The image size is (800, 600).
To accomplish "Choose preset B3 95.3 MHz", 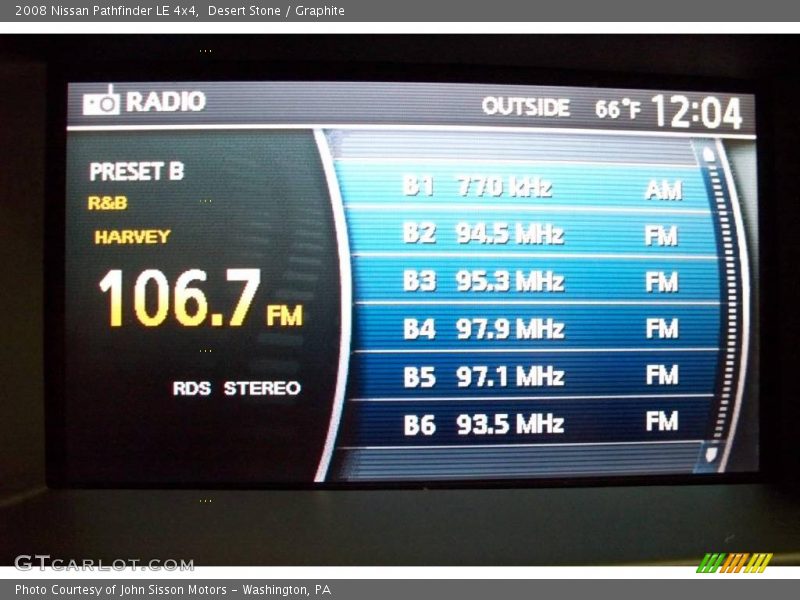I will click(x=530, y=282).
